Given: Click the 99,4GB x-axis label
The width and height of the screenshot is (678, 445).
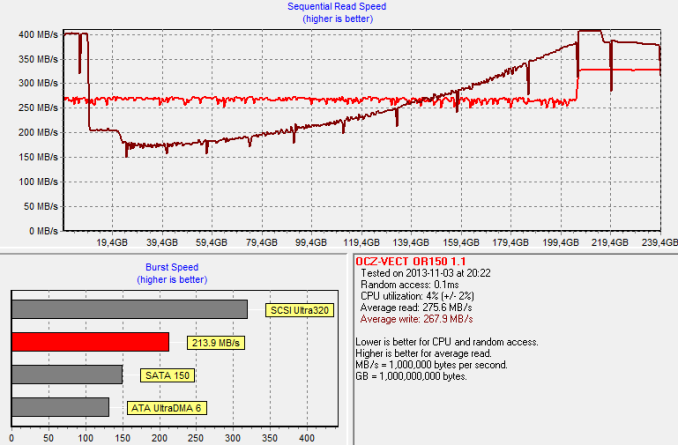Looking at the screenshot, I should [x=311, y=243].
